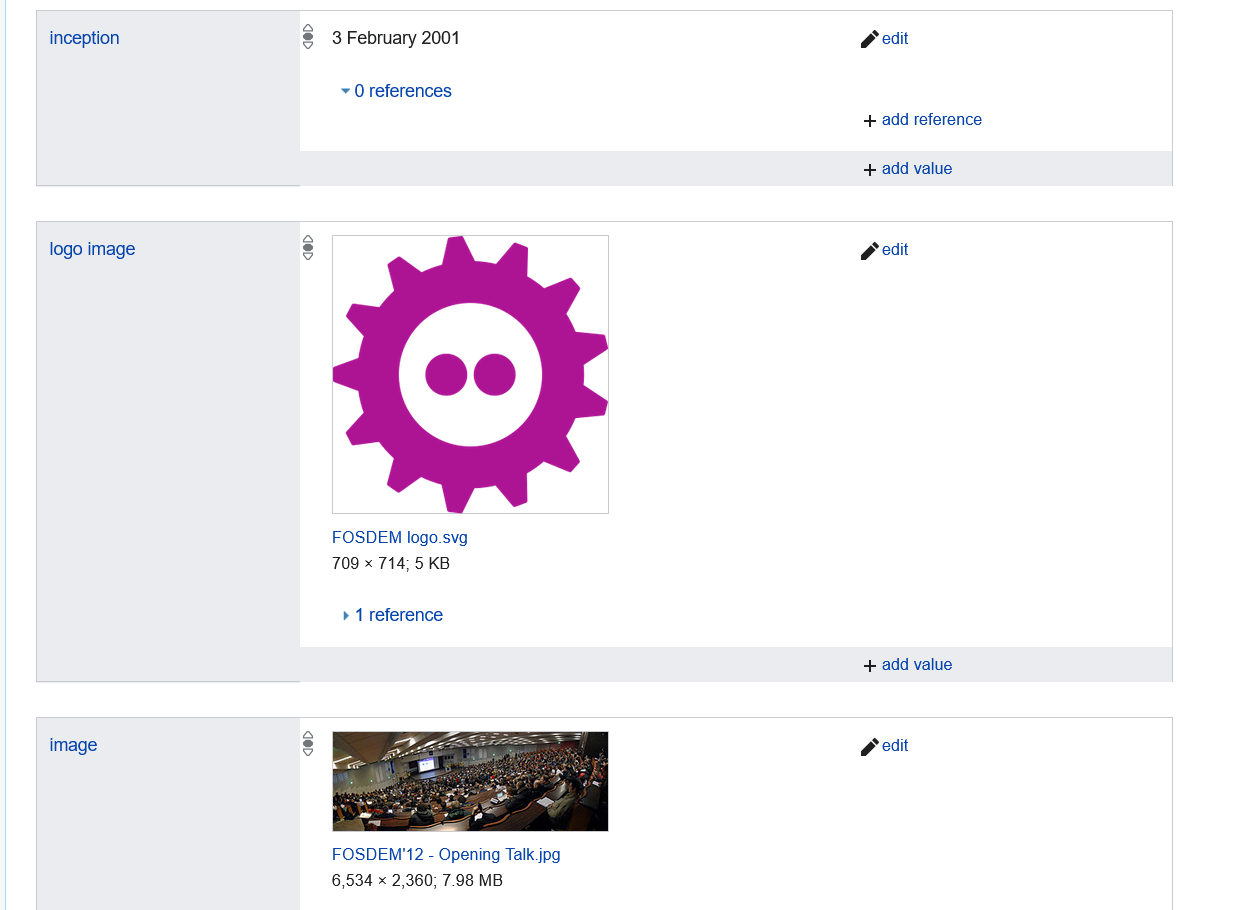
Task: Click pencil edit icon for image statement
Action: click(x=869, y=746)
